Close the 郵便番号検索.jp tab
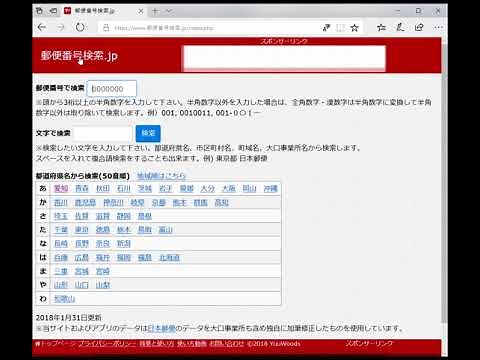Image resolution: width=480 pixels, height=360 pixels. pos(141,11)
